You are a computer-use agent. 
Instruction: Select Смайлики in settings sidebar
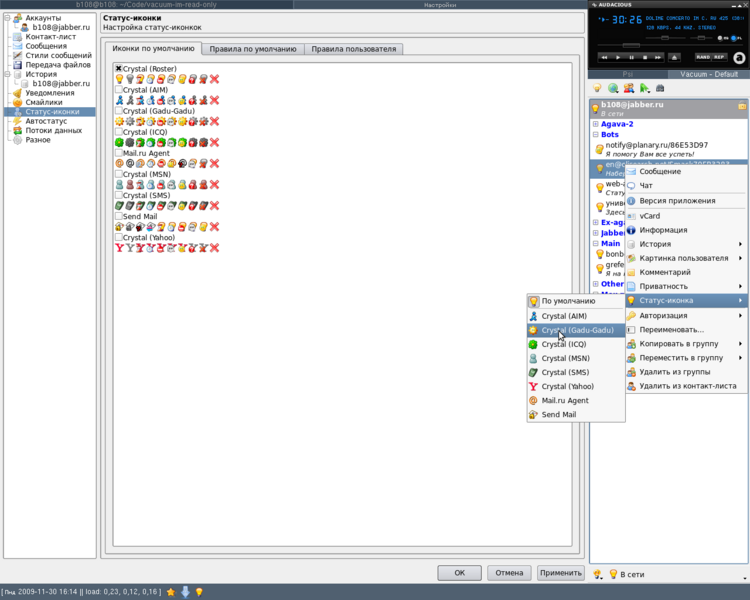[x=43, y=102]
